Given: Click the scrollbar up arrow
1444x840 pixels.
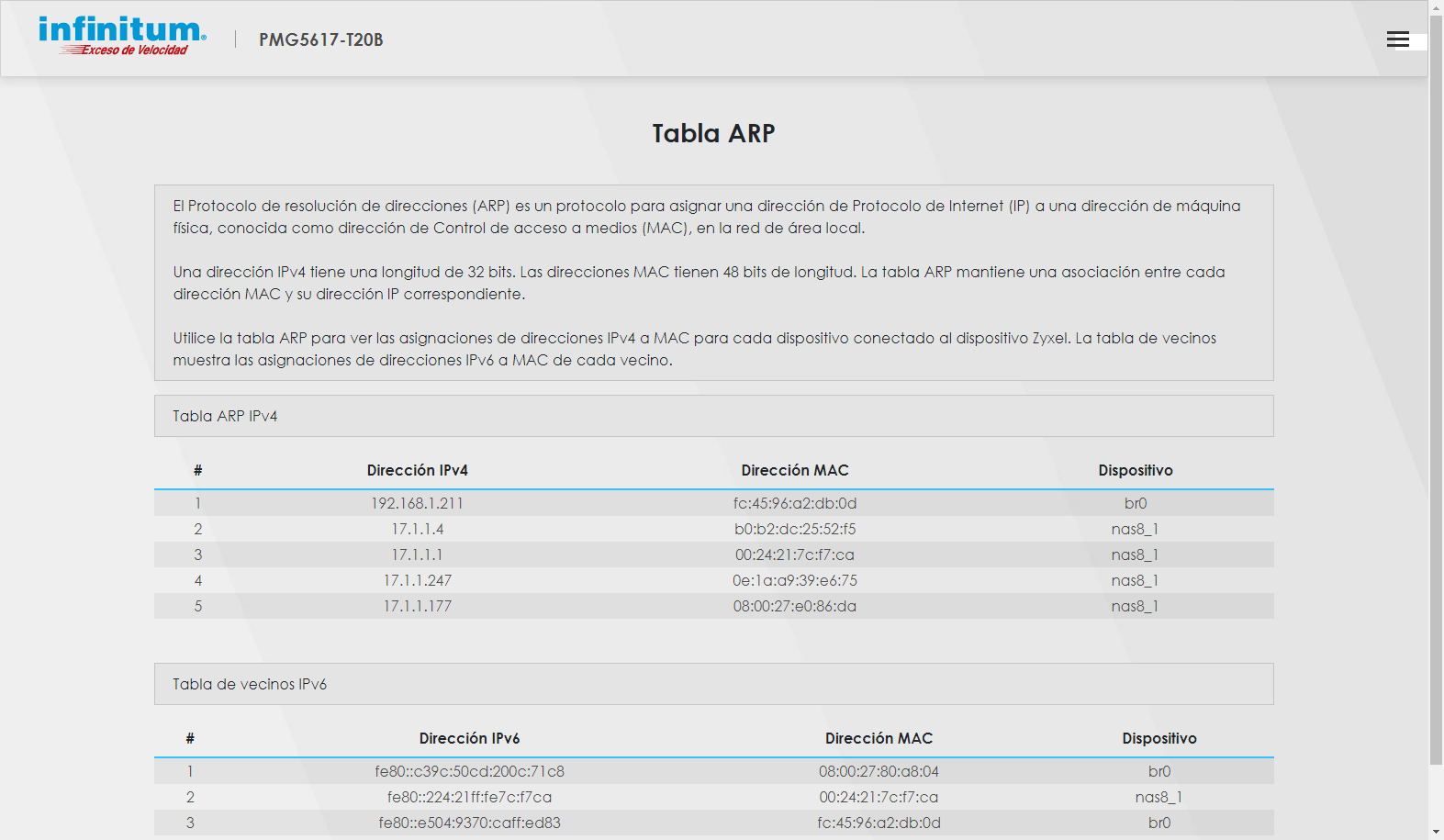Looking at the screenshot, I should point(1436,7).
